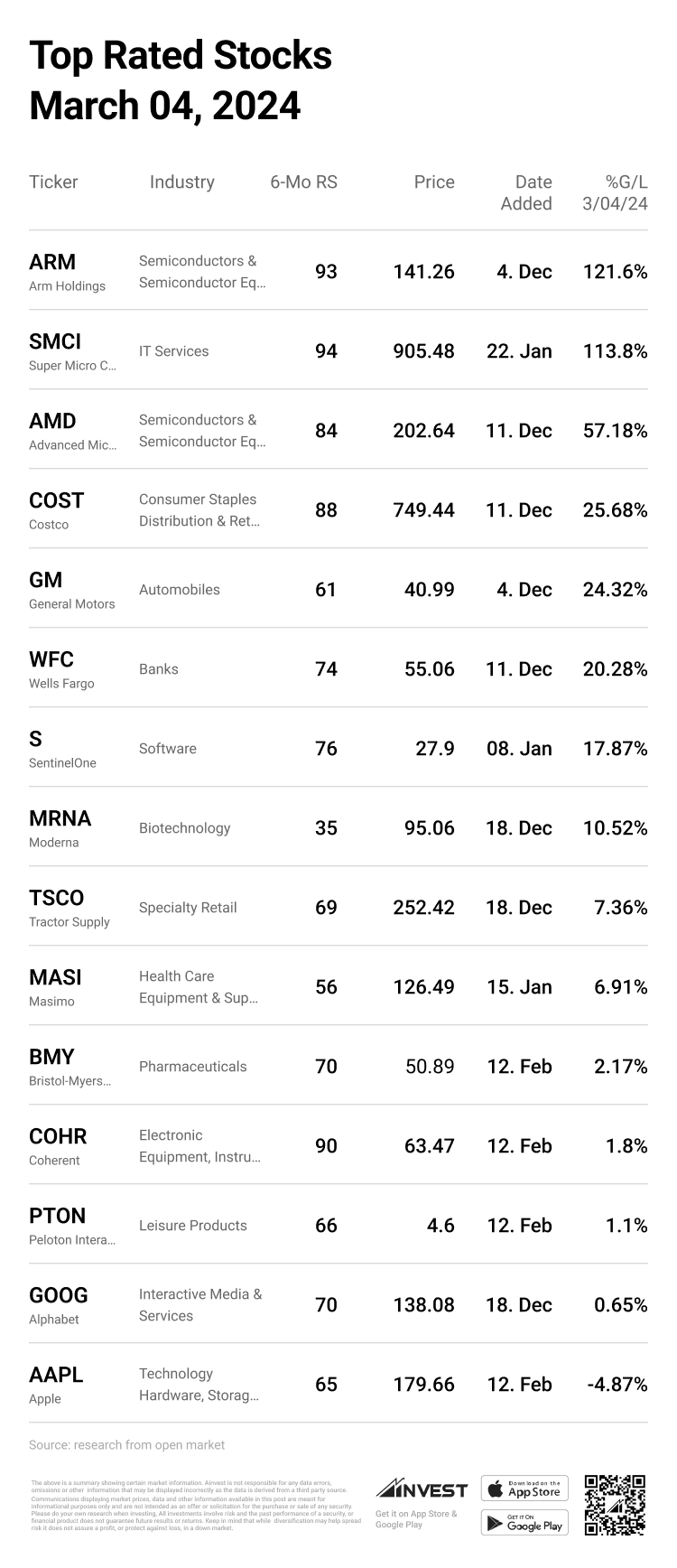Click the Price column header

[434, 182]
